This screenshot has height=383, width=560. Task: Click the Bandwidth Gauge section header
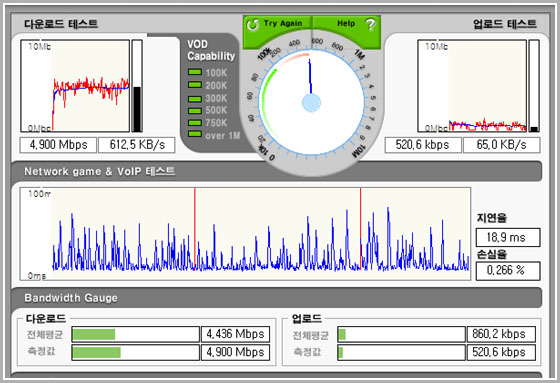point(276,298)
